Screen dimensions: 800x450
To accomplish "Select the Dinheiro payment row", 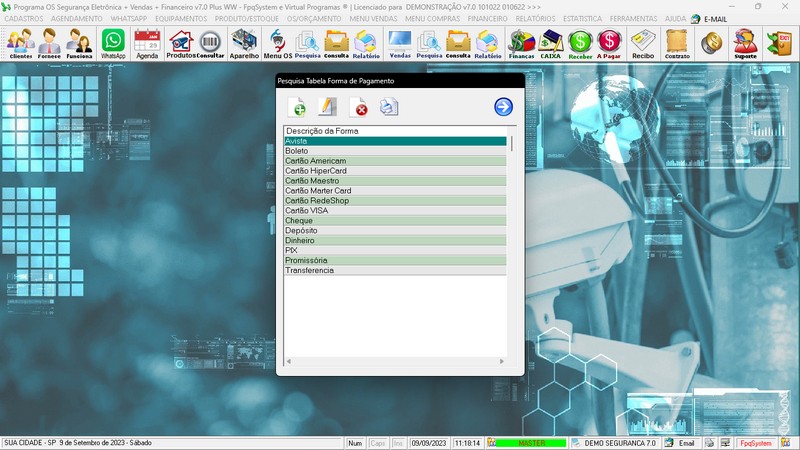I will pos(395,241).
